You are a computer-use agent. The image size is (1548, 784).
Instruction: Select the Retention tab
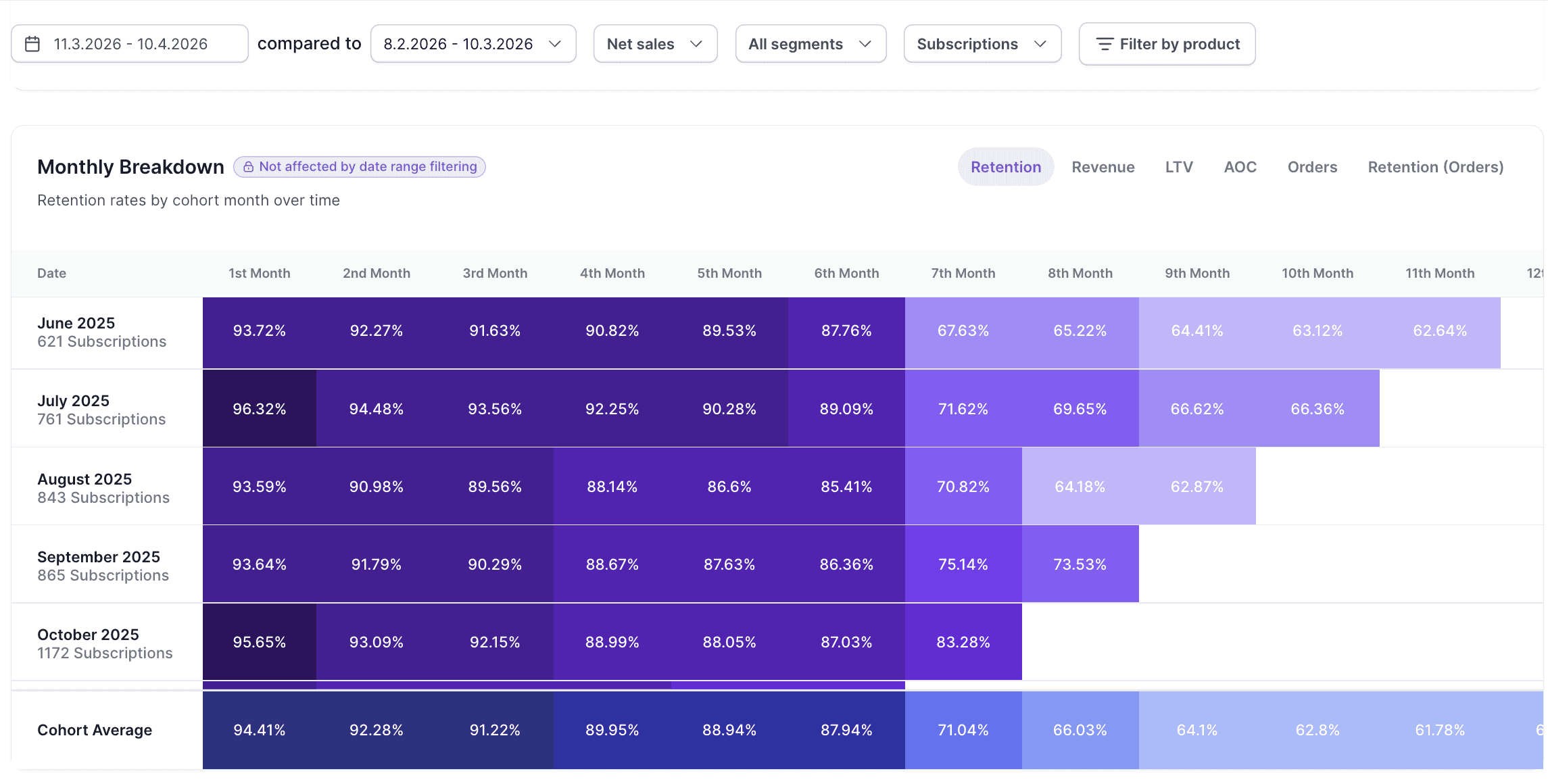click(1005, 167)
